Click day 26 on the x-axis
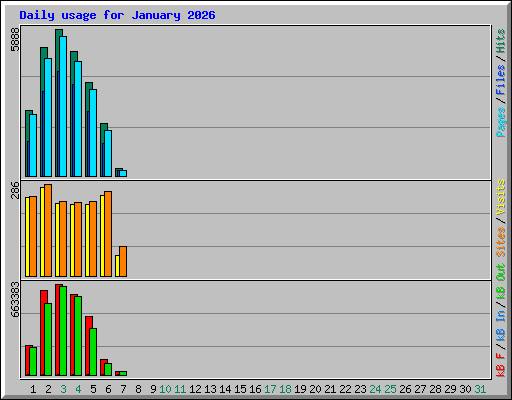The width and height of the screenshot is (512, 400). point(405,389)
